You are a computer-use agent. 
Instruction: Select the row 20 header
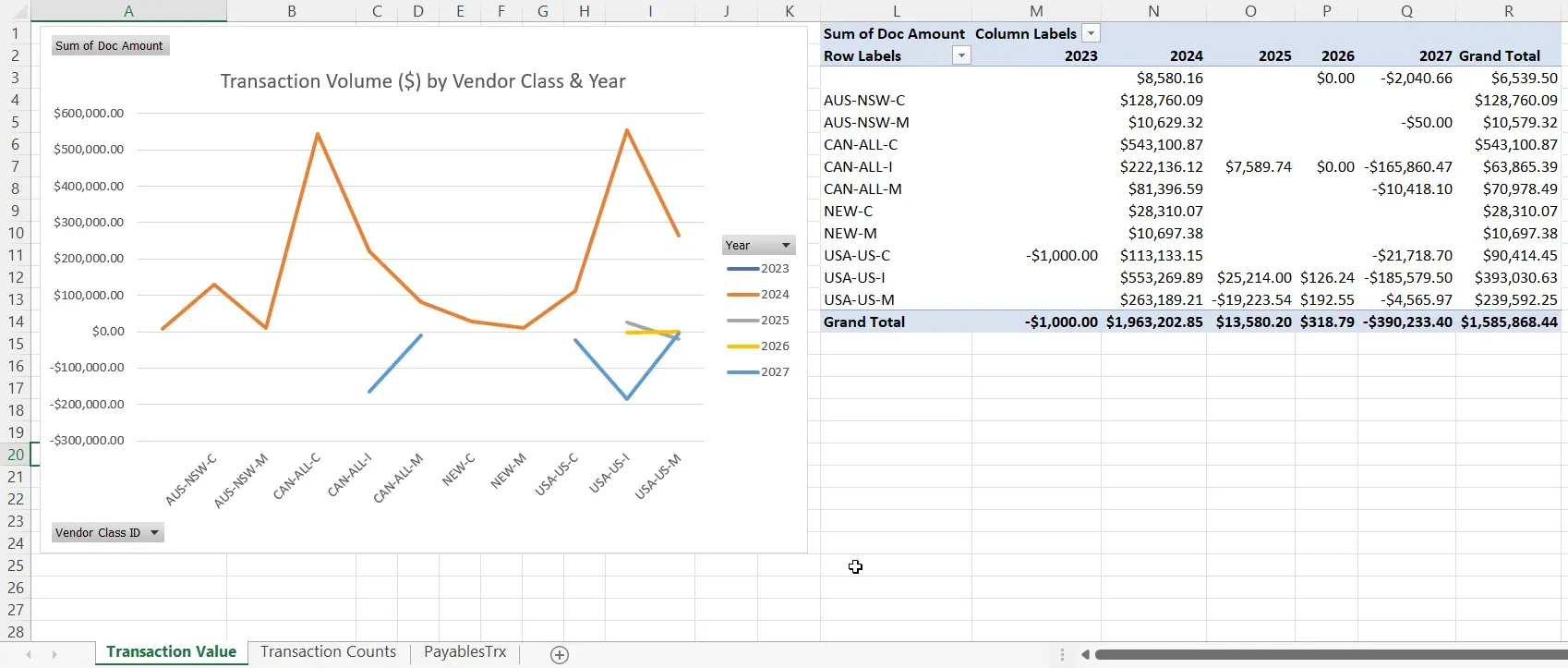(x=16, y=455)
